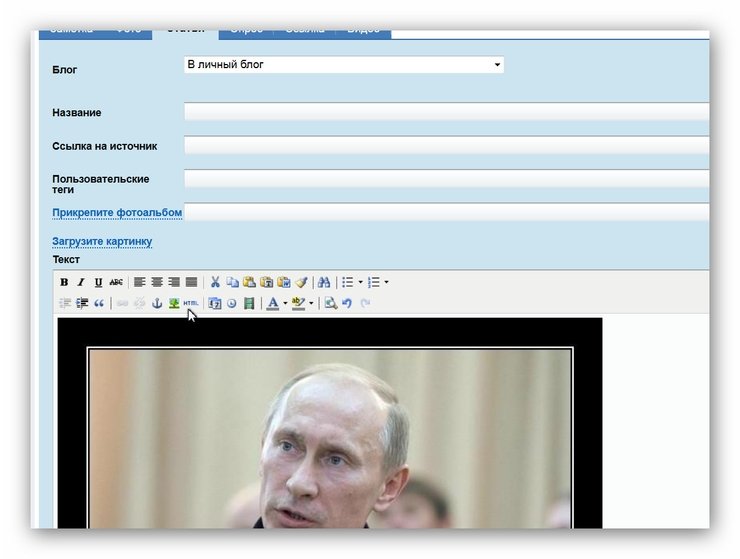This screenshot has height=559, width=740.
Task: Open the text color picker dropdown arrow
Action: point(285,304)
